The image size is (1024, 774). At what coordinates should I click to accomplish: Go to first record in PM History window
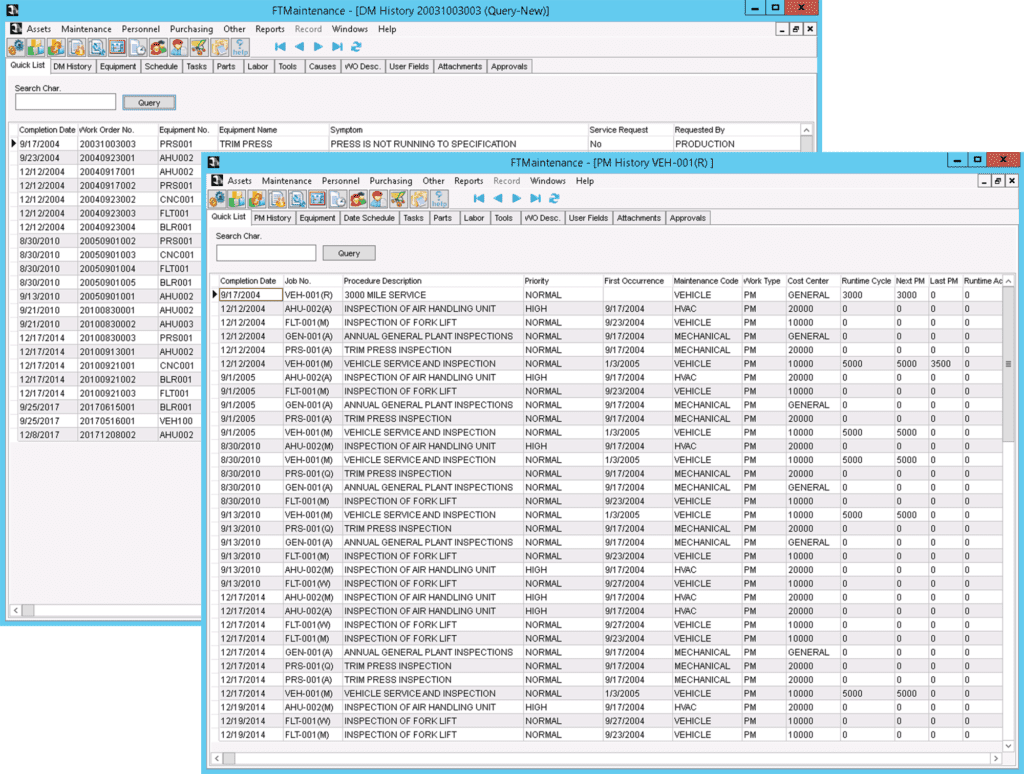pos(479,198)
